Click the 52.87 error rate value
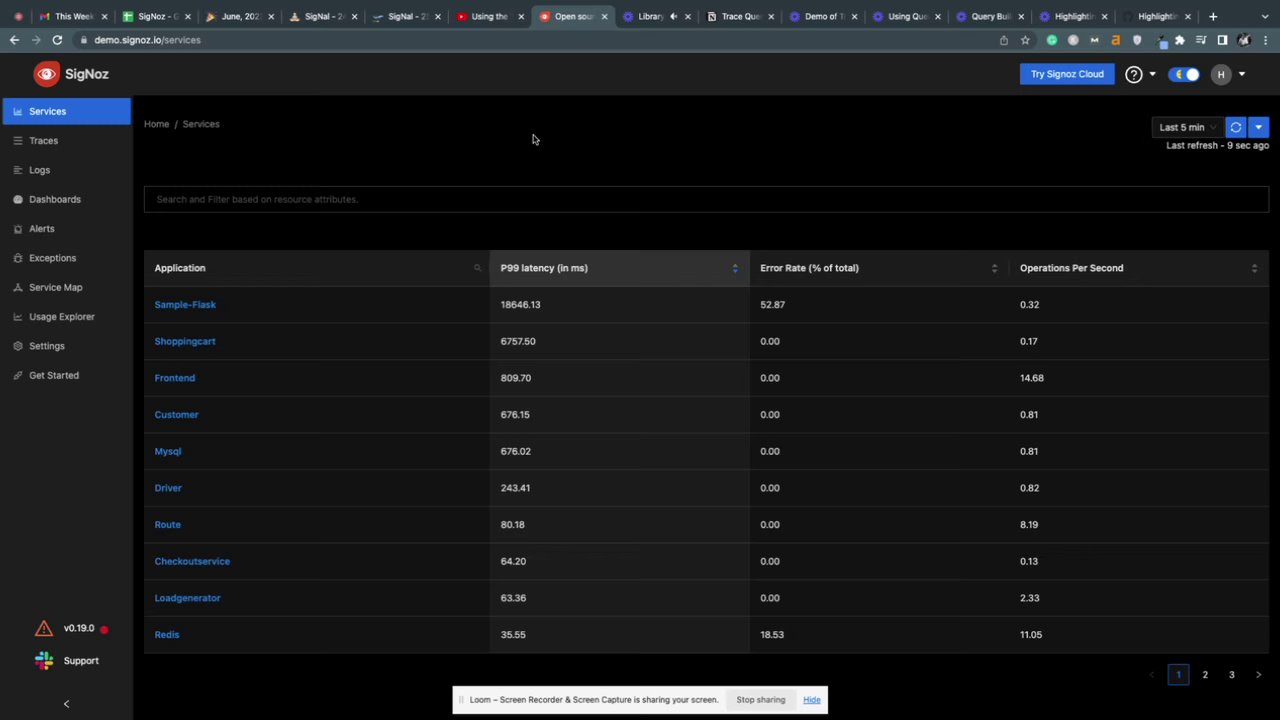 tap(772, 305)
